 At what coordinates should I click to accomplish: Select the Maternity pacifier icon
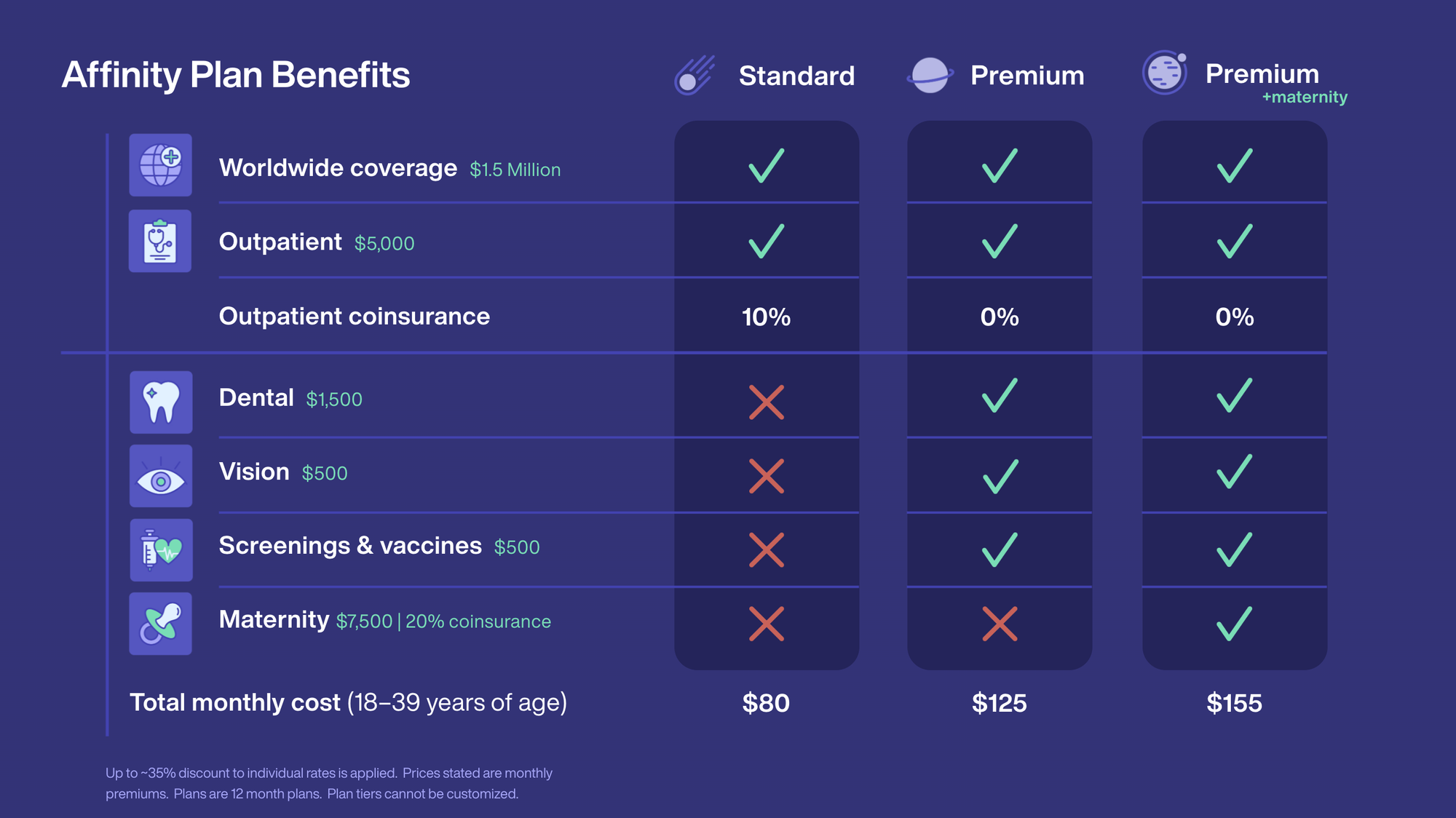click(161, 624)
